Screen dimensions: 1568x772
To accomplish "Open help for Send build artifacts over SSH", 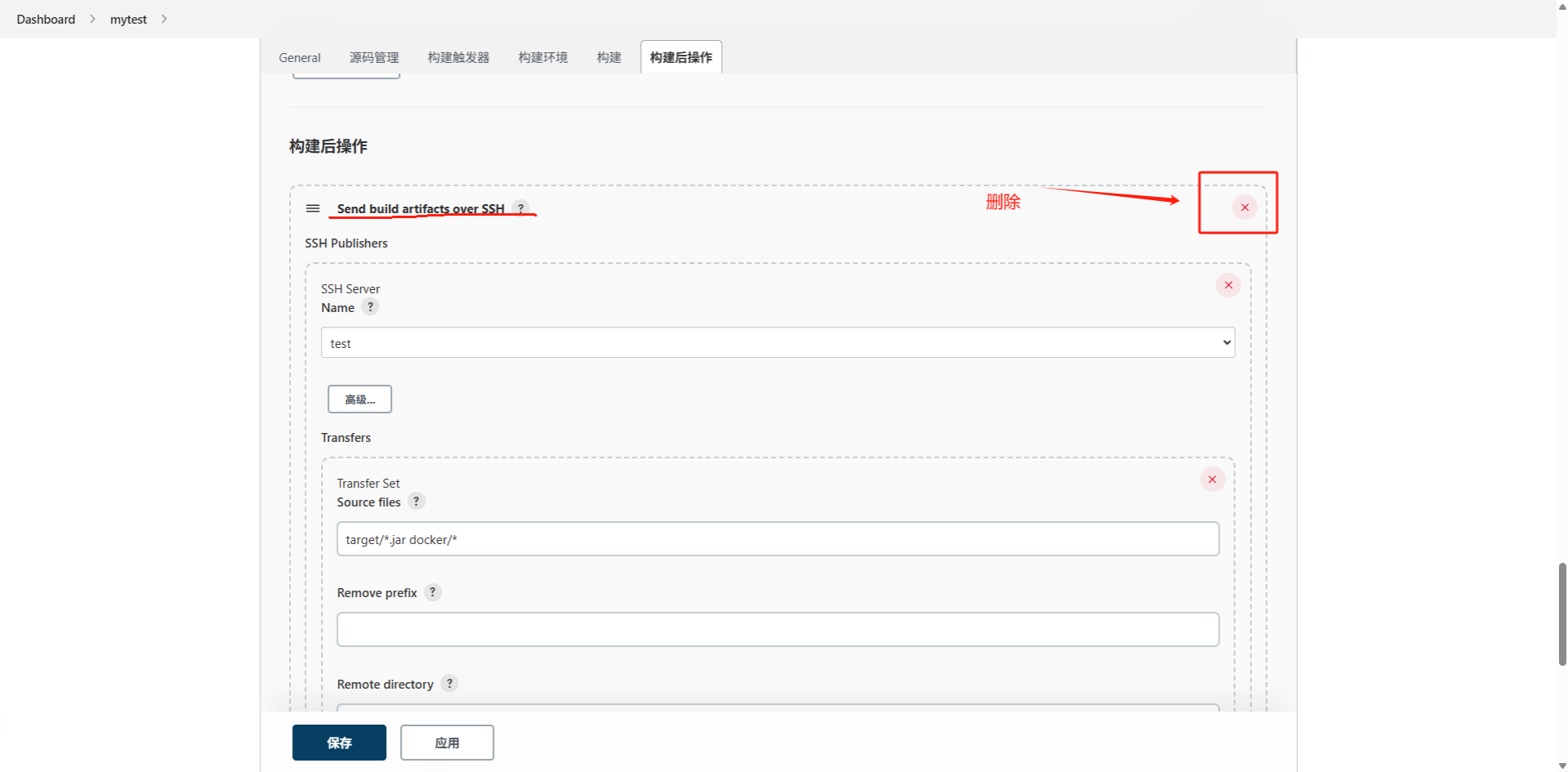I will pos(521,208).
